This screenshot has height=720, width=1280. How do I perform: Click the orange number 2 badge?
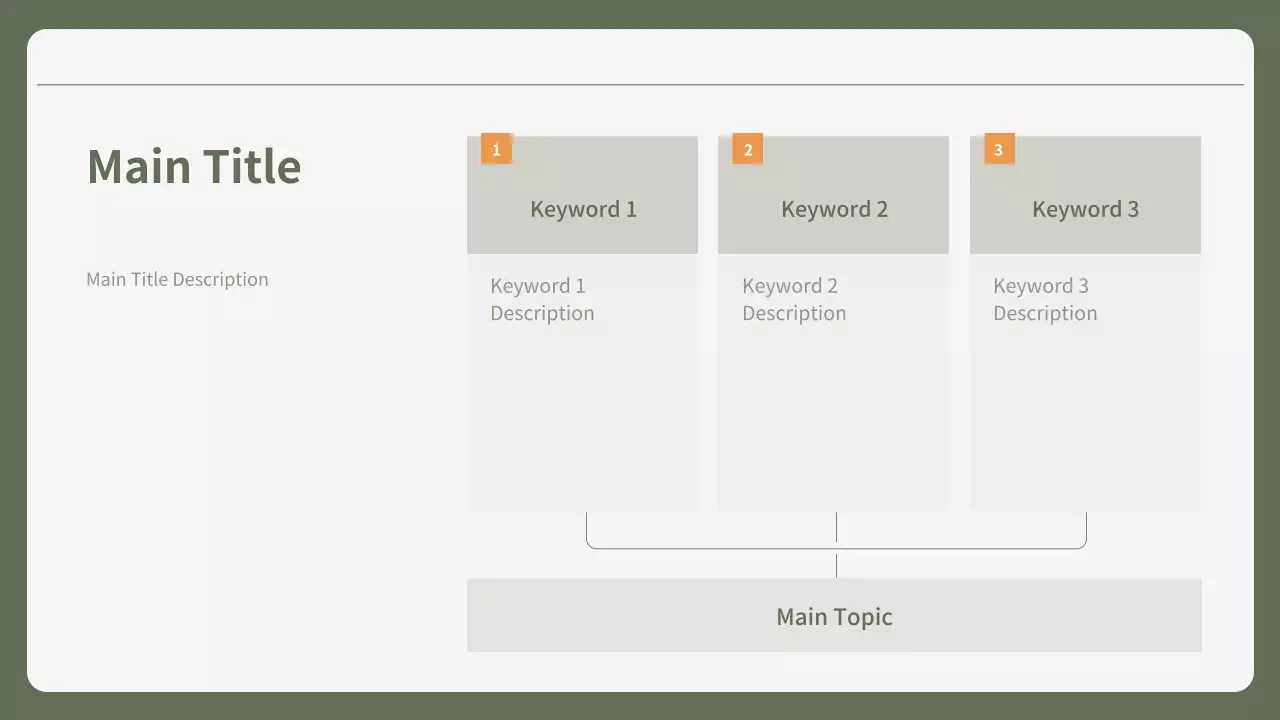pyautogui.click(x=747, y=150)
